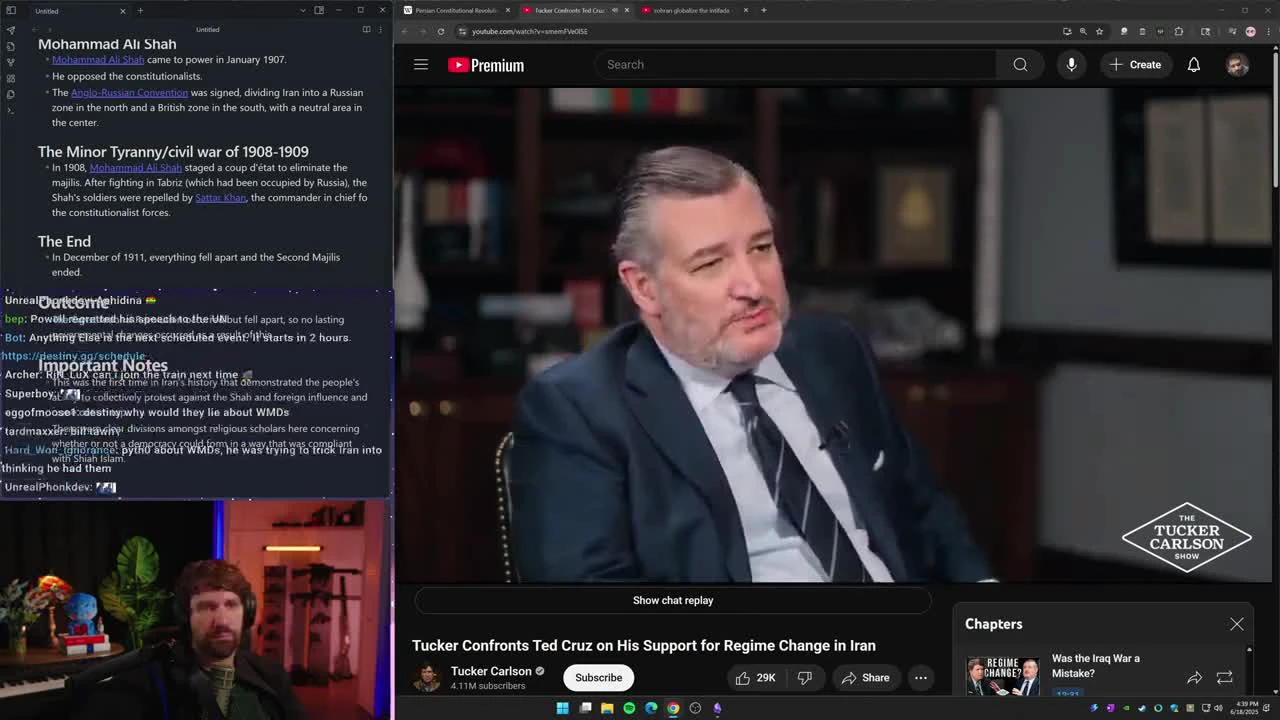1280x720 pixels.
Task: Click the paper plane icon in notes sidebar
Action: click(x=11, y=30)
